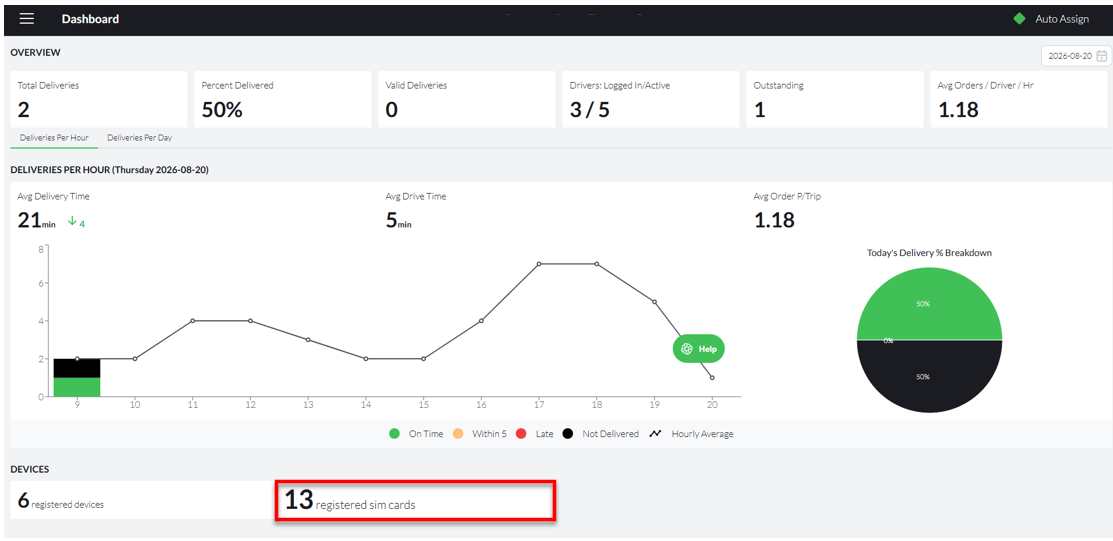The width and height of the screenshot is (1113, 541).
Task: Click the Total Deliveries card
Action: (x=99, y=99)
